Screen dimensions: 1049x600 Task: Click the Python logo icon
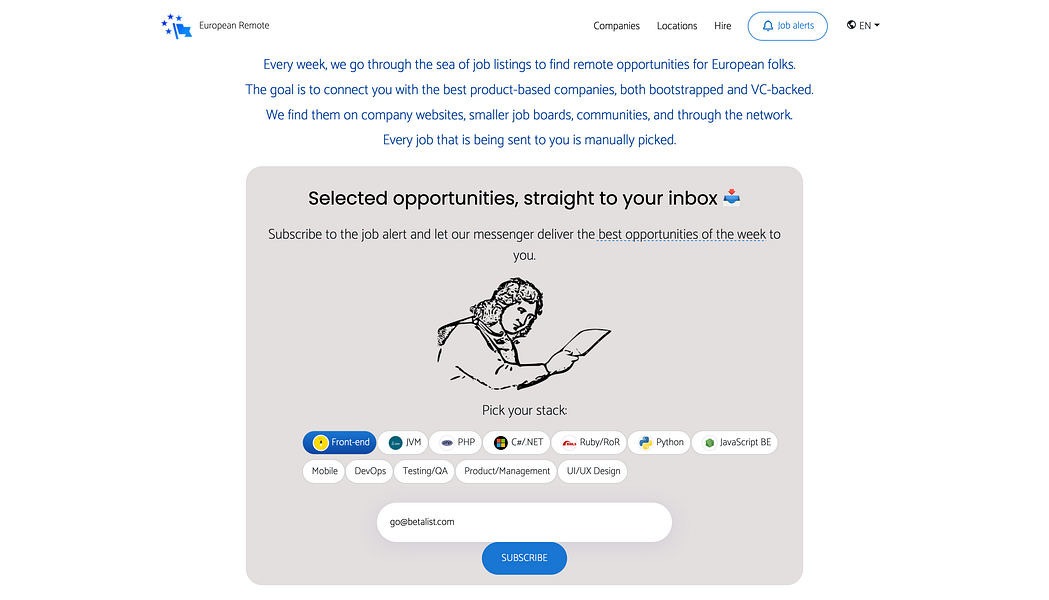click(x=646, y=443)
